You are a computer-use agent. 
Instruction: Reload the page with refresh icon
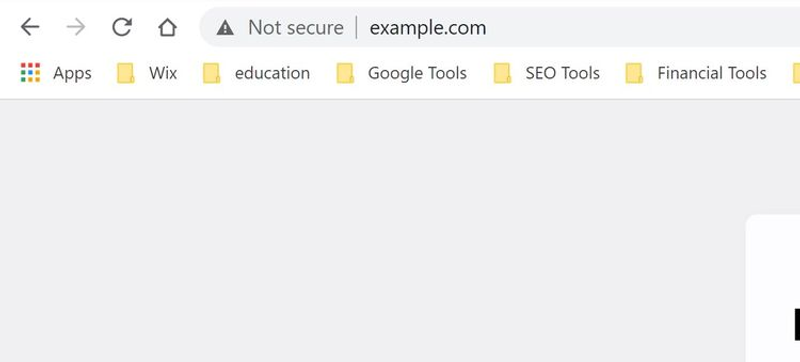[x=122, y=27]
